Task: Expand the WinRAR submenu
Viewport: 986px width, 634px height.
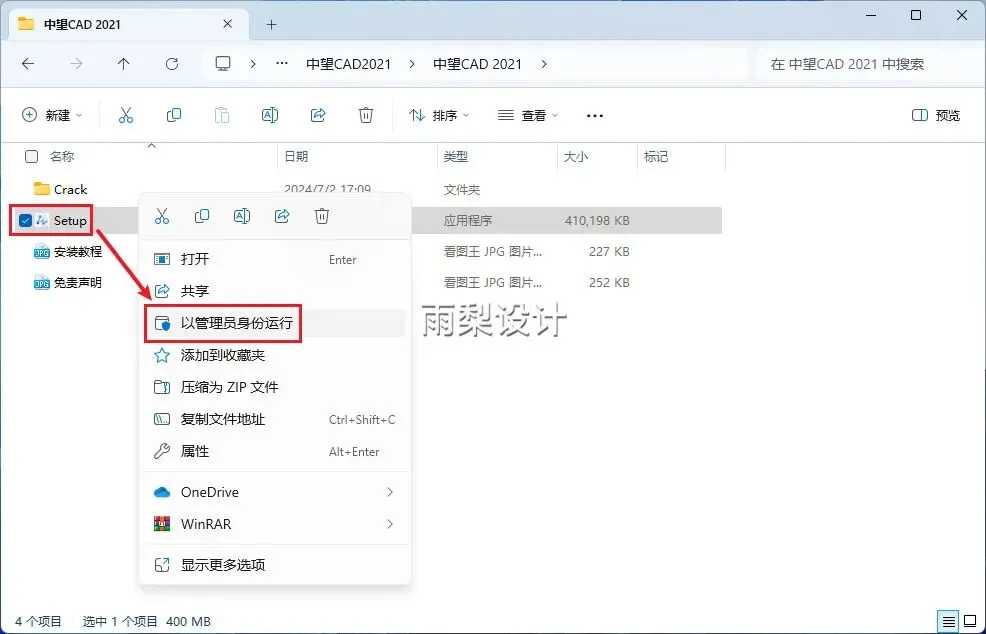Action: 390,524
